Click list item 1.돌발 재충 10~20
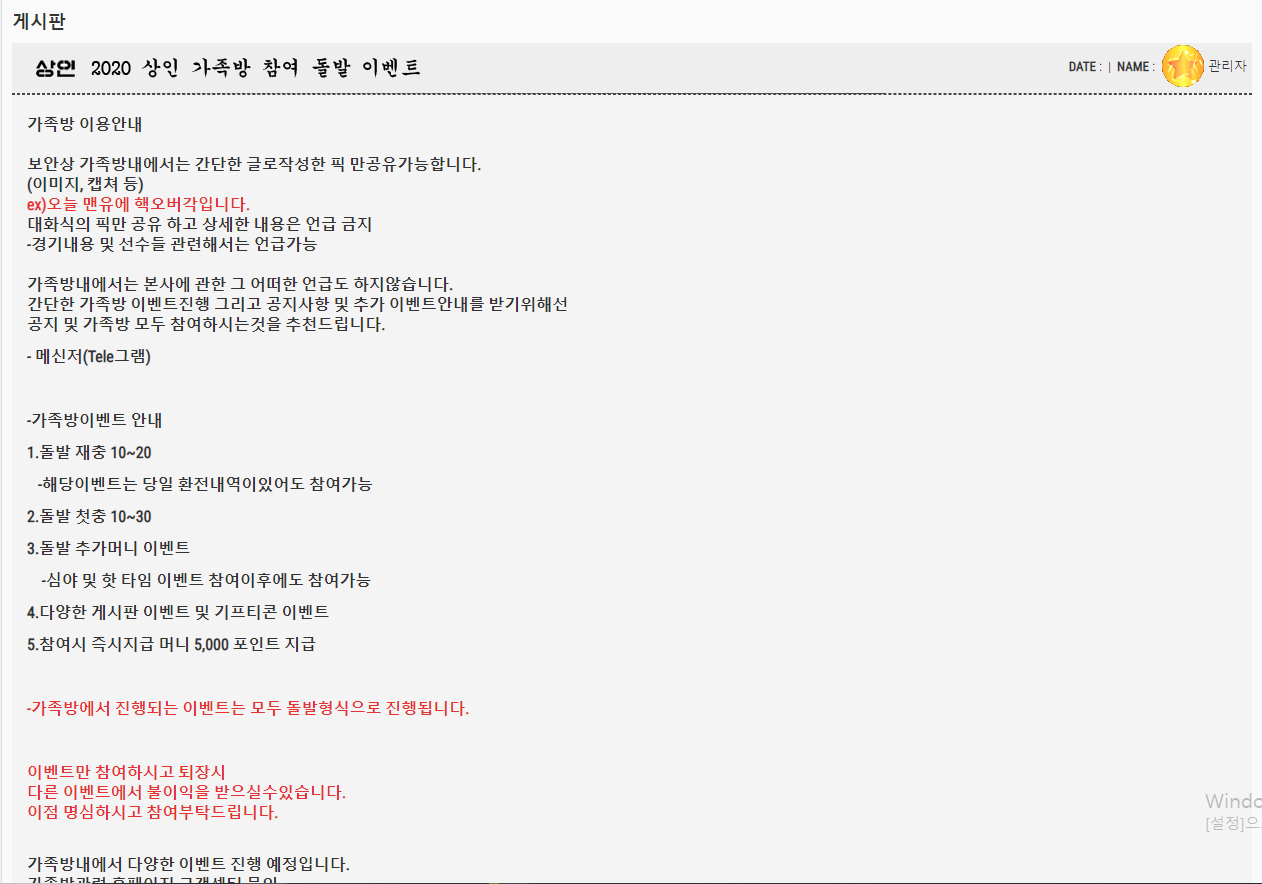1262x884 pixels. click(x=89, y=452)
